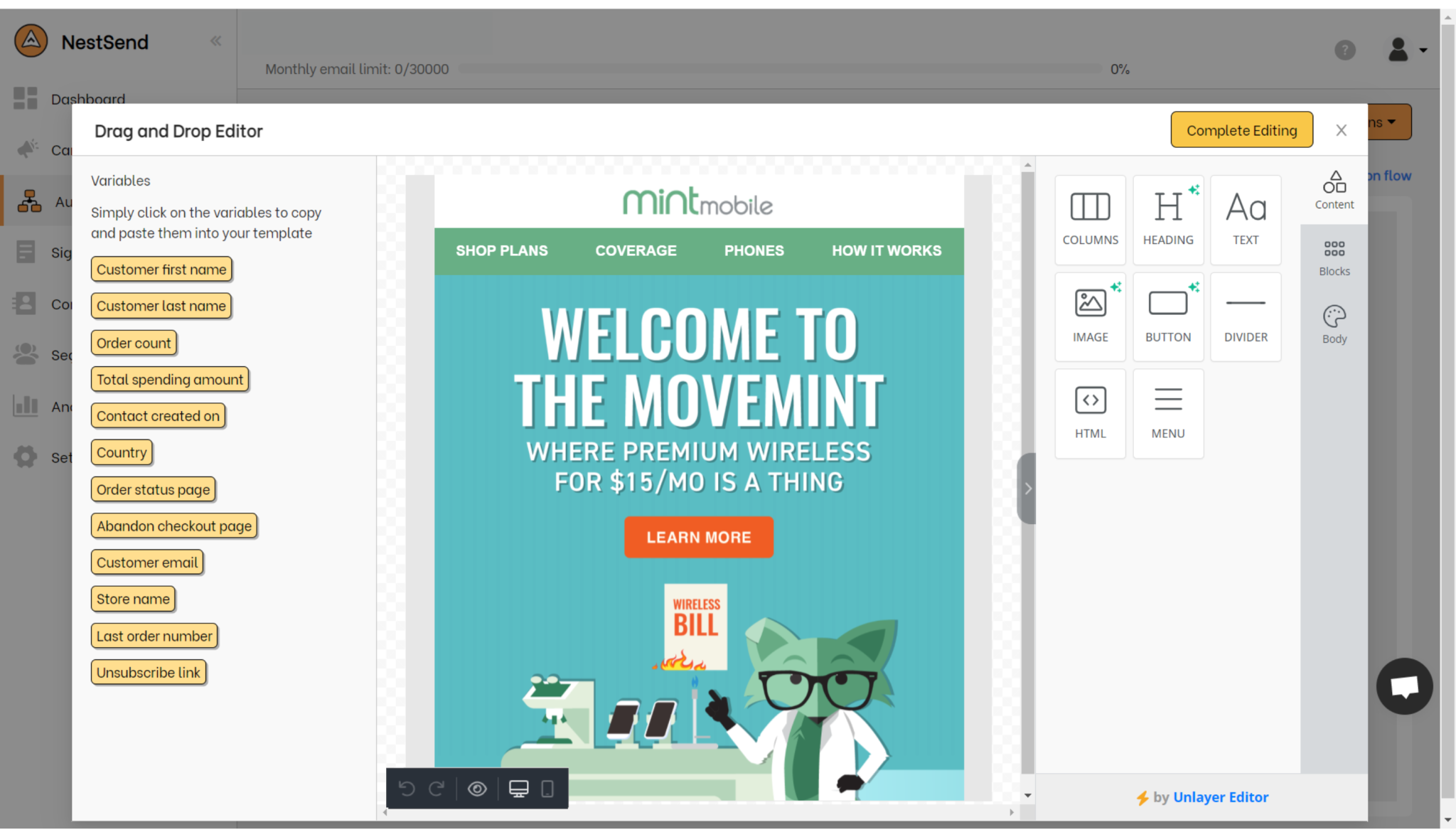Collapse the NestSend sidebar with the chevron
The width and height of the screenshot is (1456, 837).
[215, 41]
